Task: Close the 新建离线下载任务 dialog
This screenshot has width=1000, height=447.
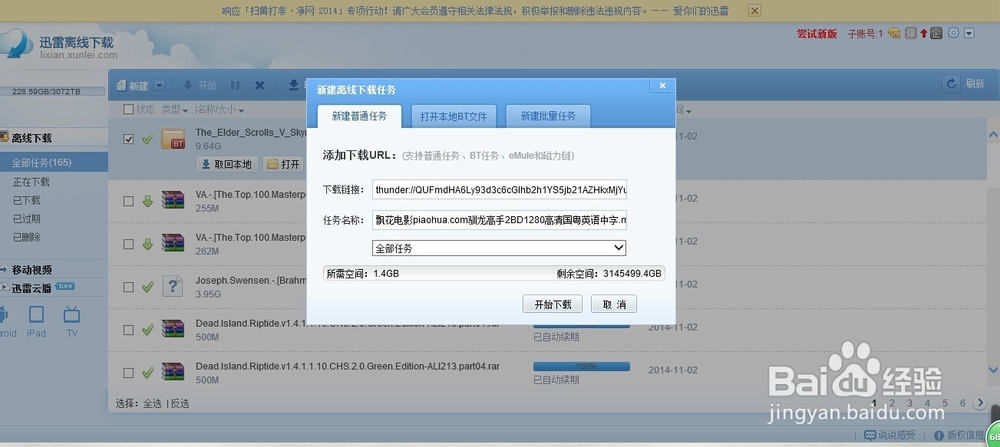Action: point(662,85)
